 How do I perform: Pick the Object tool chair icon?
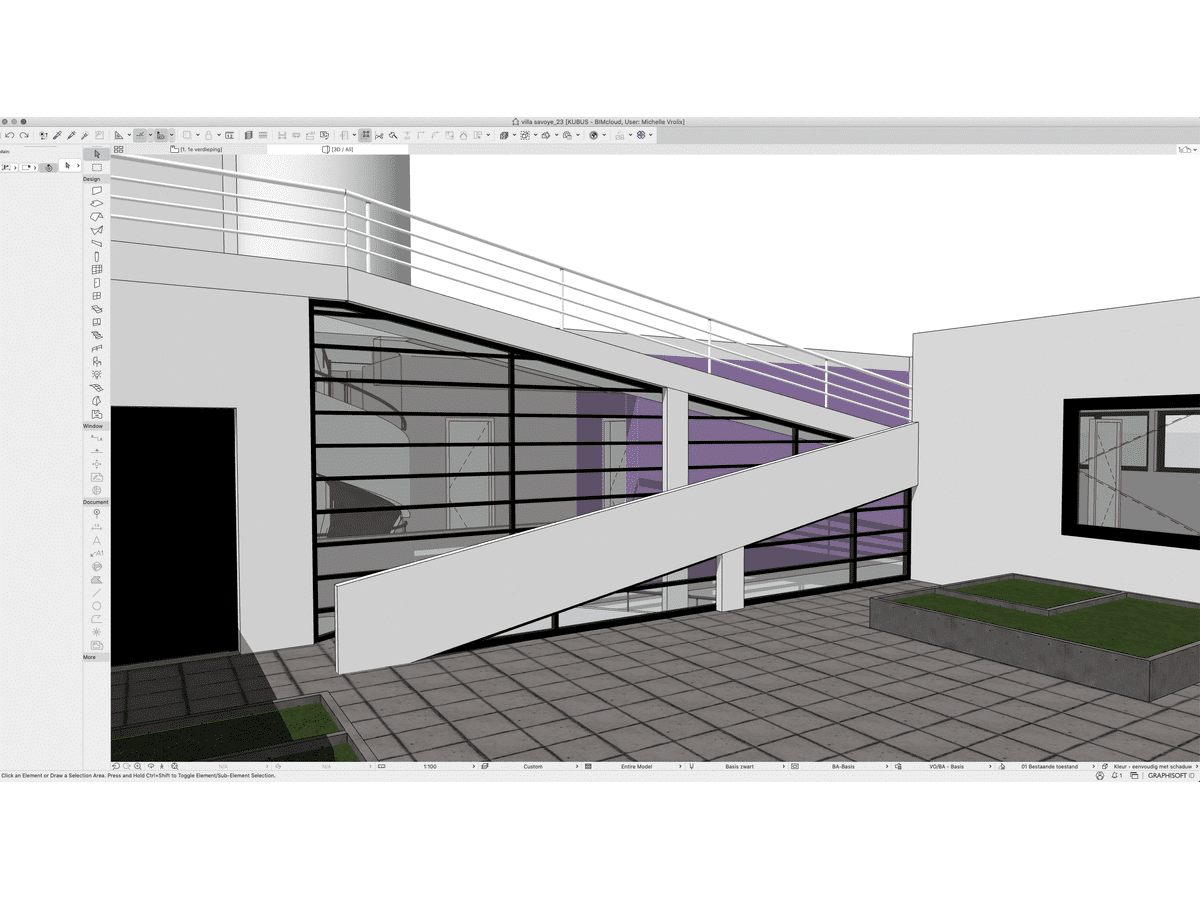tap(96, 361)
